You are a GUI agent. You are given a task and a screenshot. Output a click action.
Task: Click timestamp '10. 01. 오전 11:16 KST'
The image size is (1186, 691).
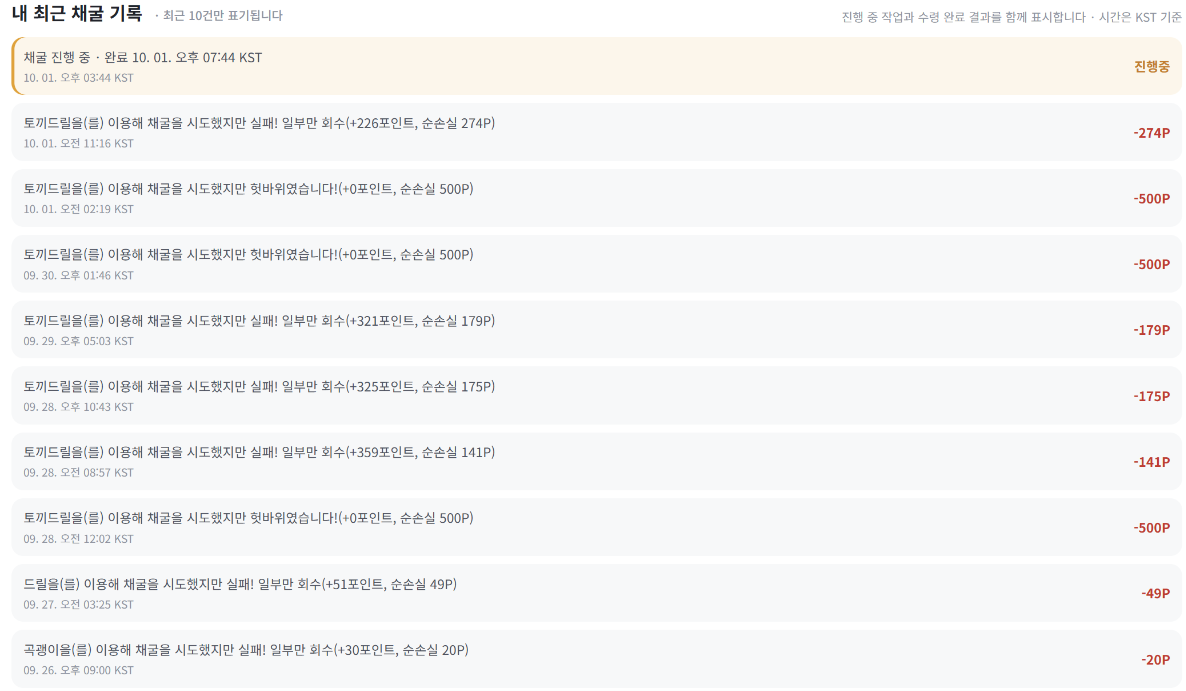tap(79, 144)
